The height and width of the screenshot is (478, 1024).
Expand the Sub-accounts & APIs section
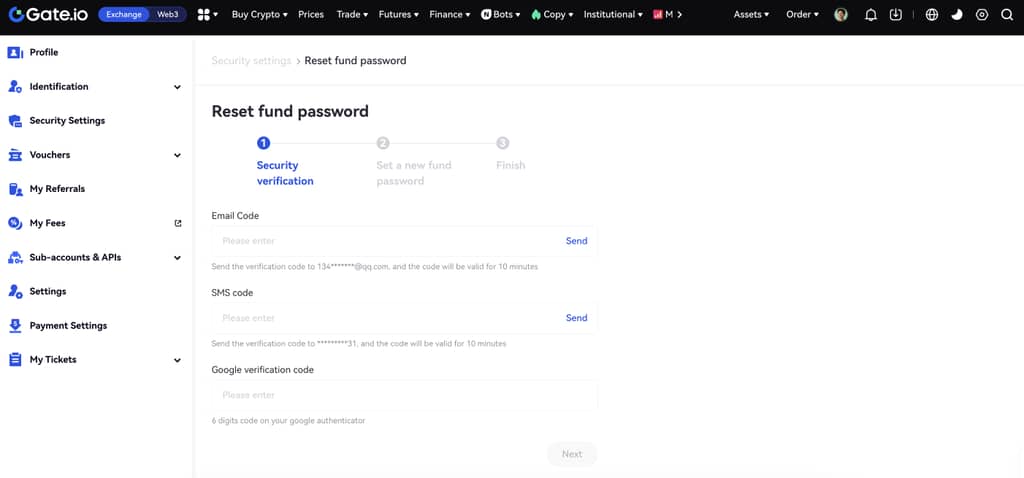click(x=177, y=258)
